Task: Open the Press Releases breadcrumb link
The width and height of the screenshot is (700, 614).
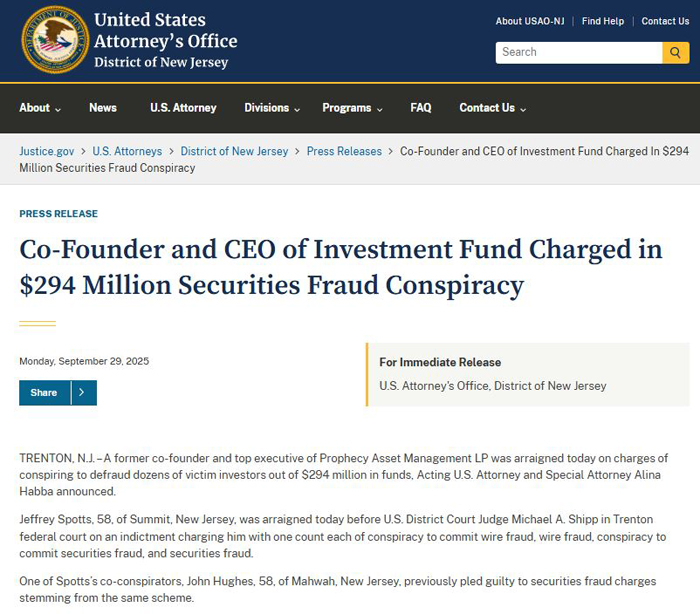Action: pos(344,151)
